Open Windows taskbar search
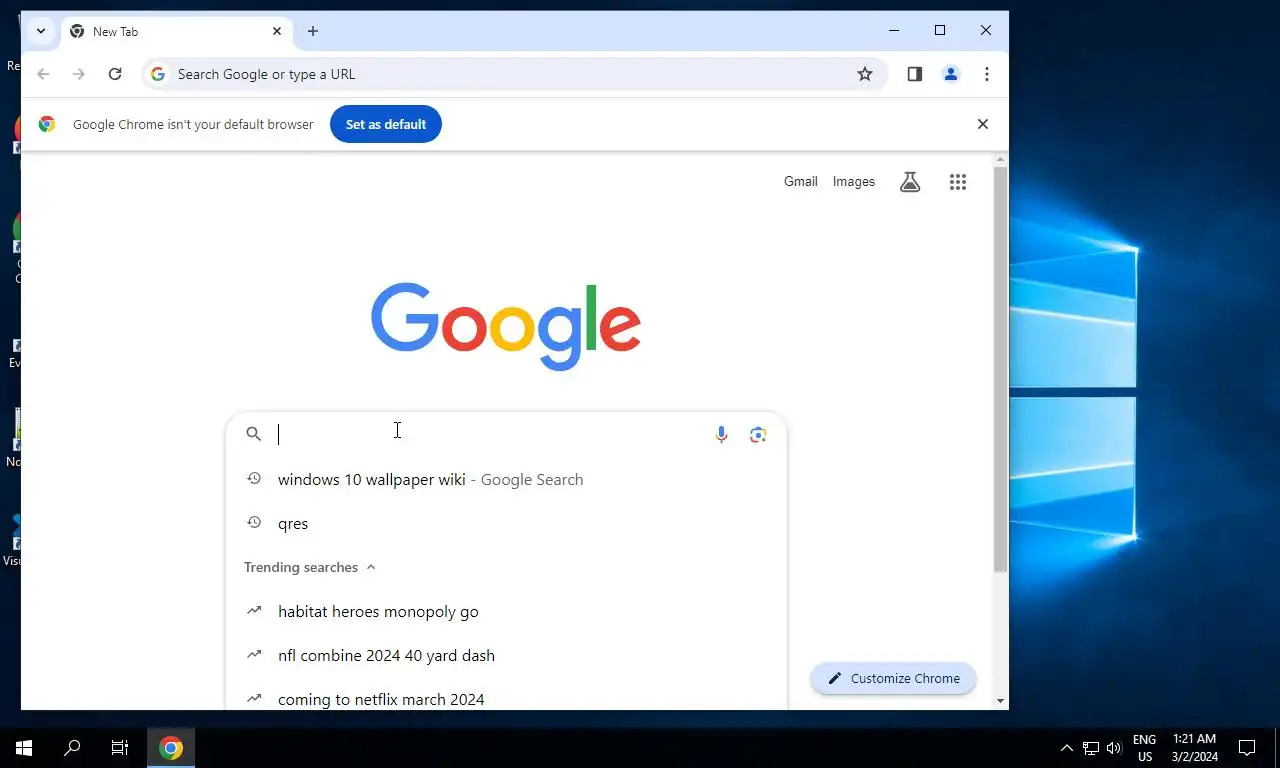The width and height of the screenshot is (1280, 768). [x=72, y=747]
